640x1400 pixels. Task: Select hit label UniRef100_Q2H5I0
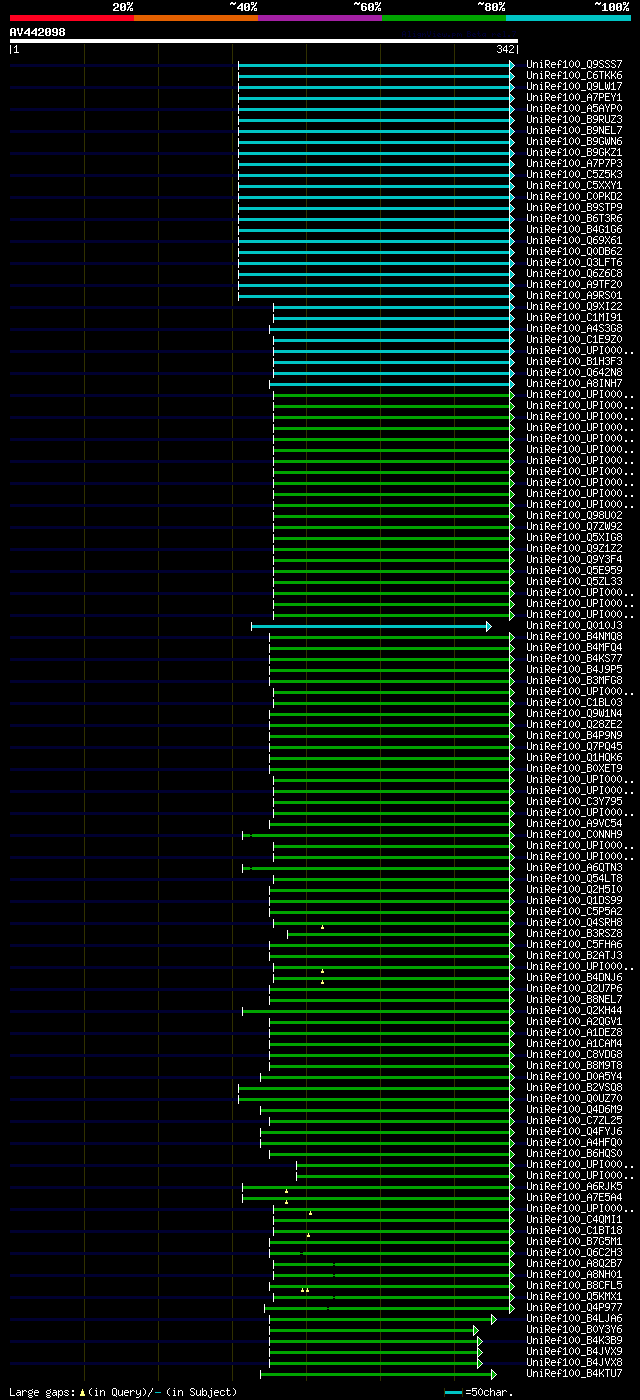coord(574,889)
